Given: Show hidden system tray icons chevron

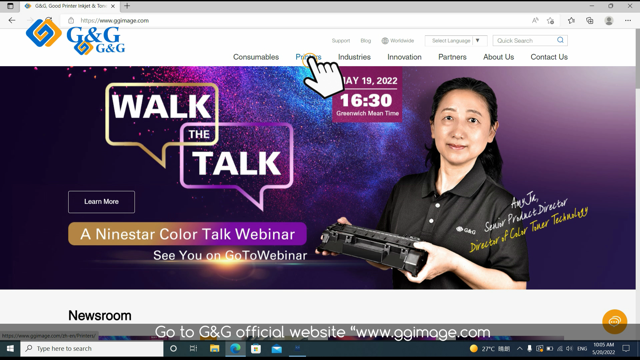Looking at the screenshot, I should (x=519, y=349).
